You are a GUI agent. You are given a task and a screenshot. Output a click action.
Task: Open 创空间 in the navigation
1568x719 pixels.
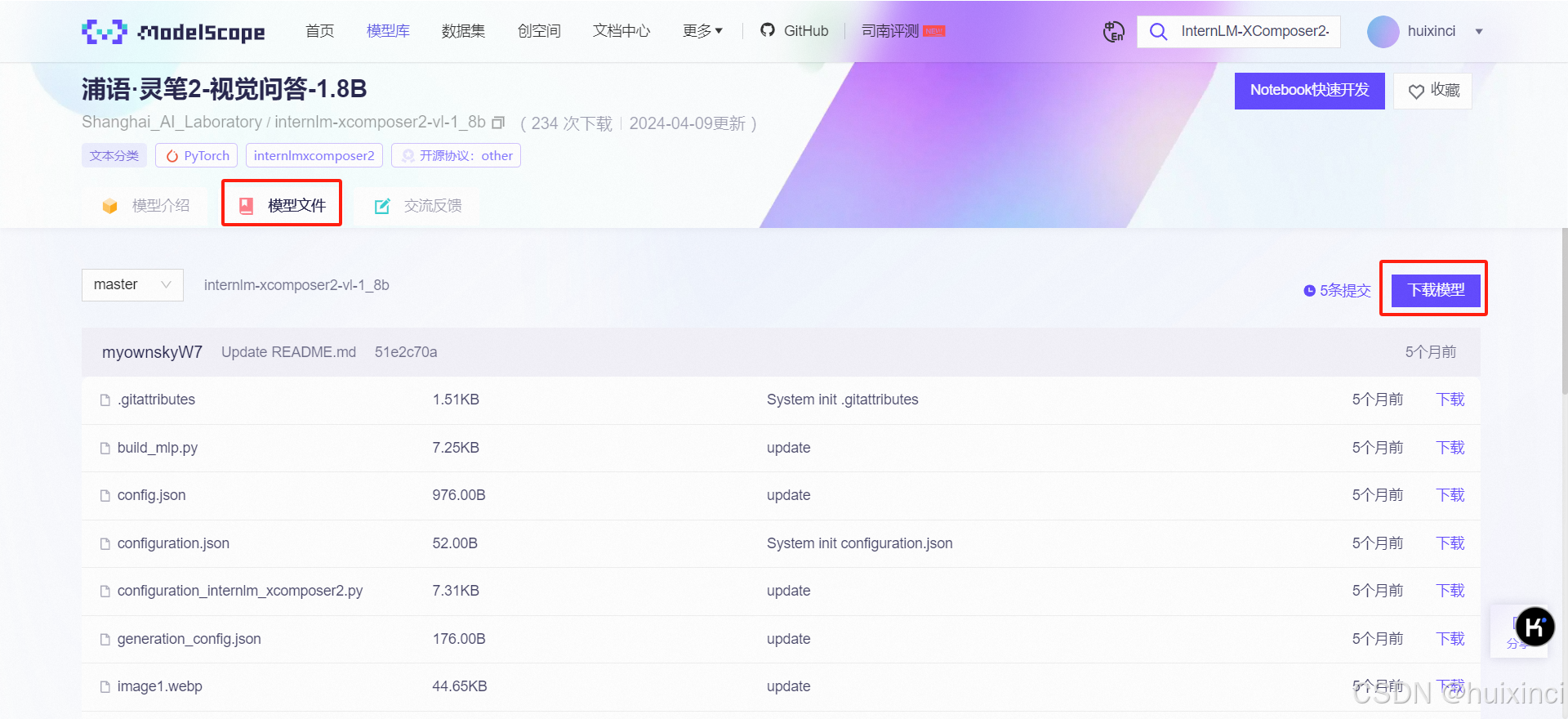539,31
